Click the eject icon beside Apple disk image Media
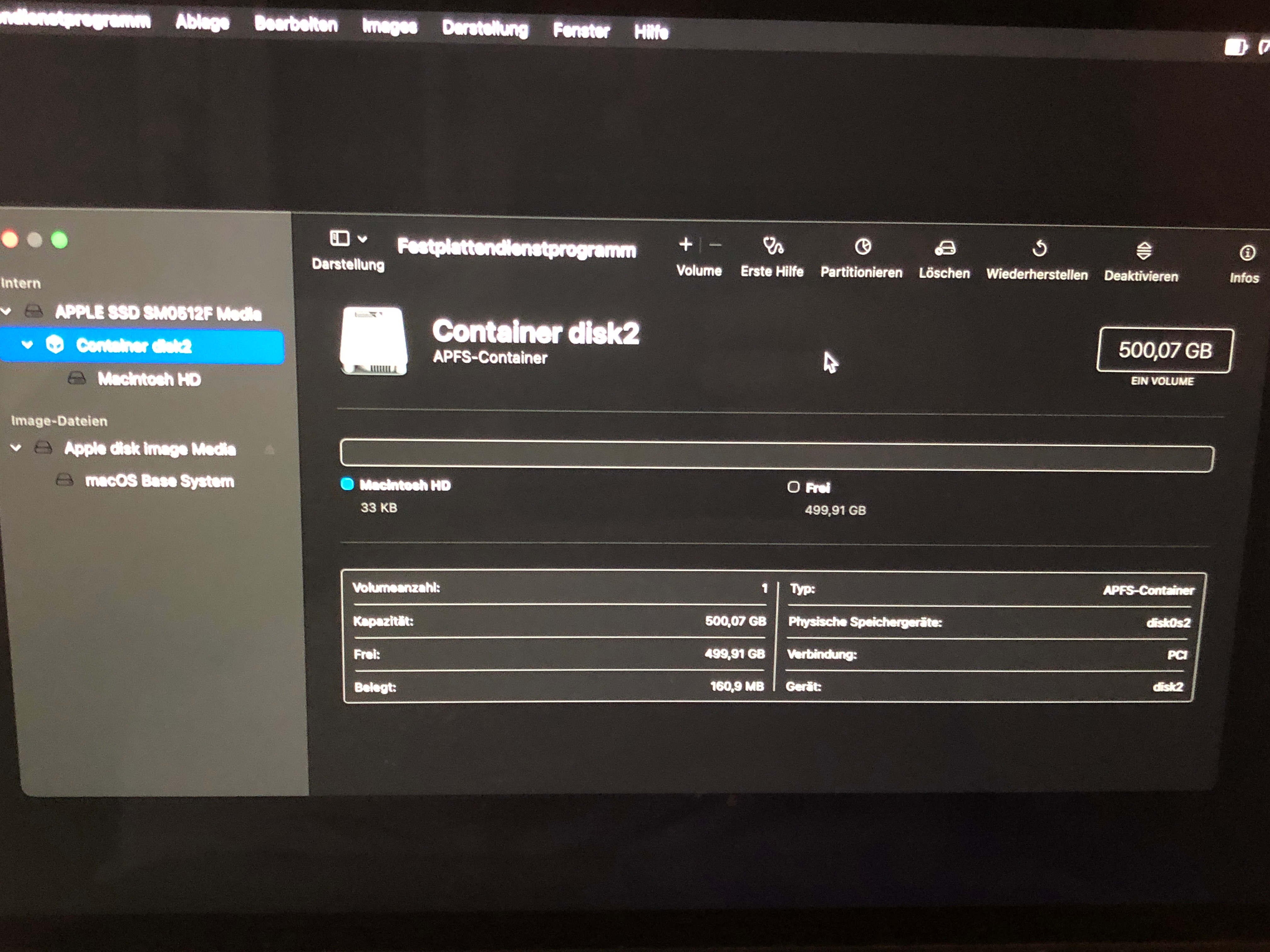The height and width of the screenshot is (952, 1270). pos(269,449)
